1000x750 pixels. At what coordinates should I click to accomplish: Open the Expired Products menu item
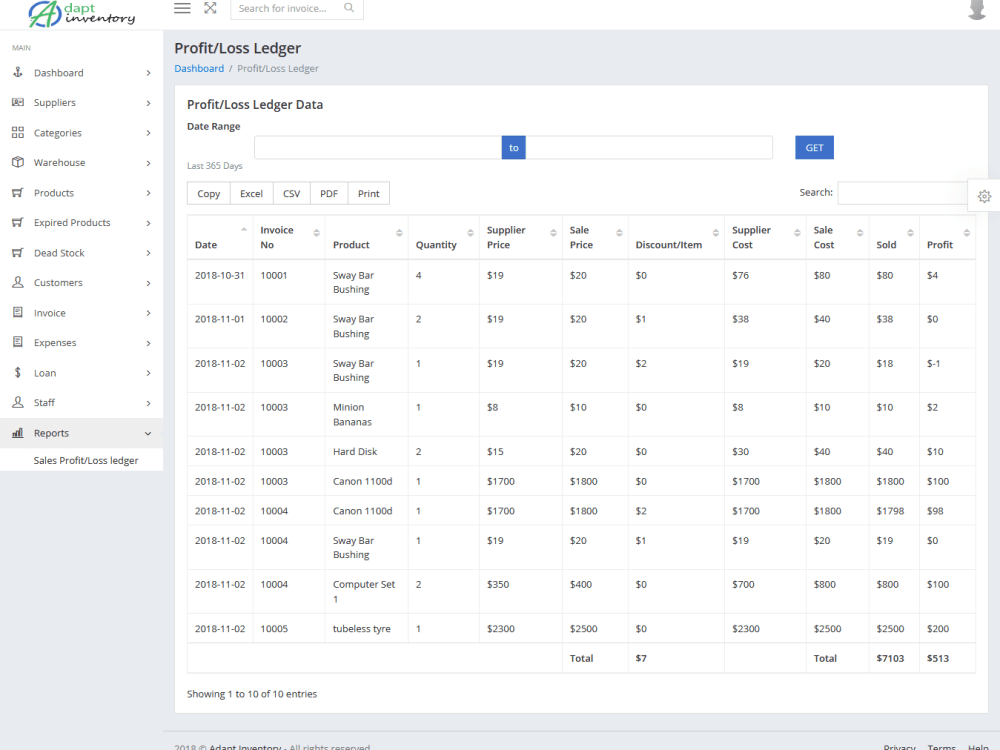[x=82, y=223]
